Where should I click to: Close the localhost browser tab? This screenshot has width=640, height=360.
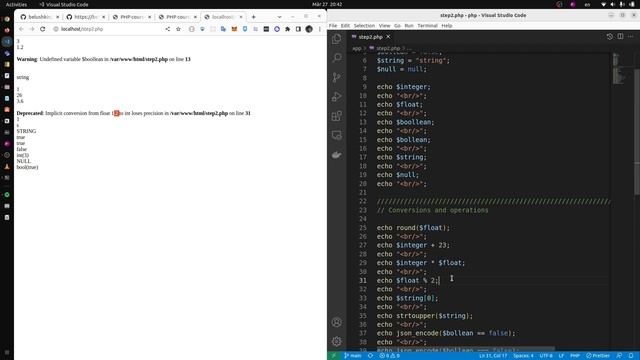coord(241,17)
